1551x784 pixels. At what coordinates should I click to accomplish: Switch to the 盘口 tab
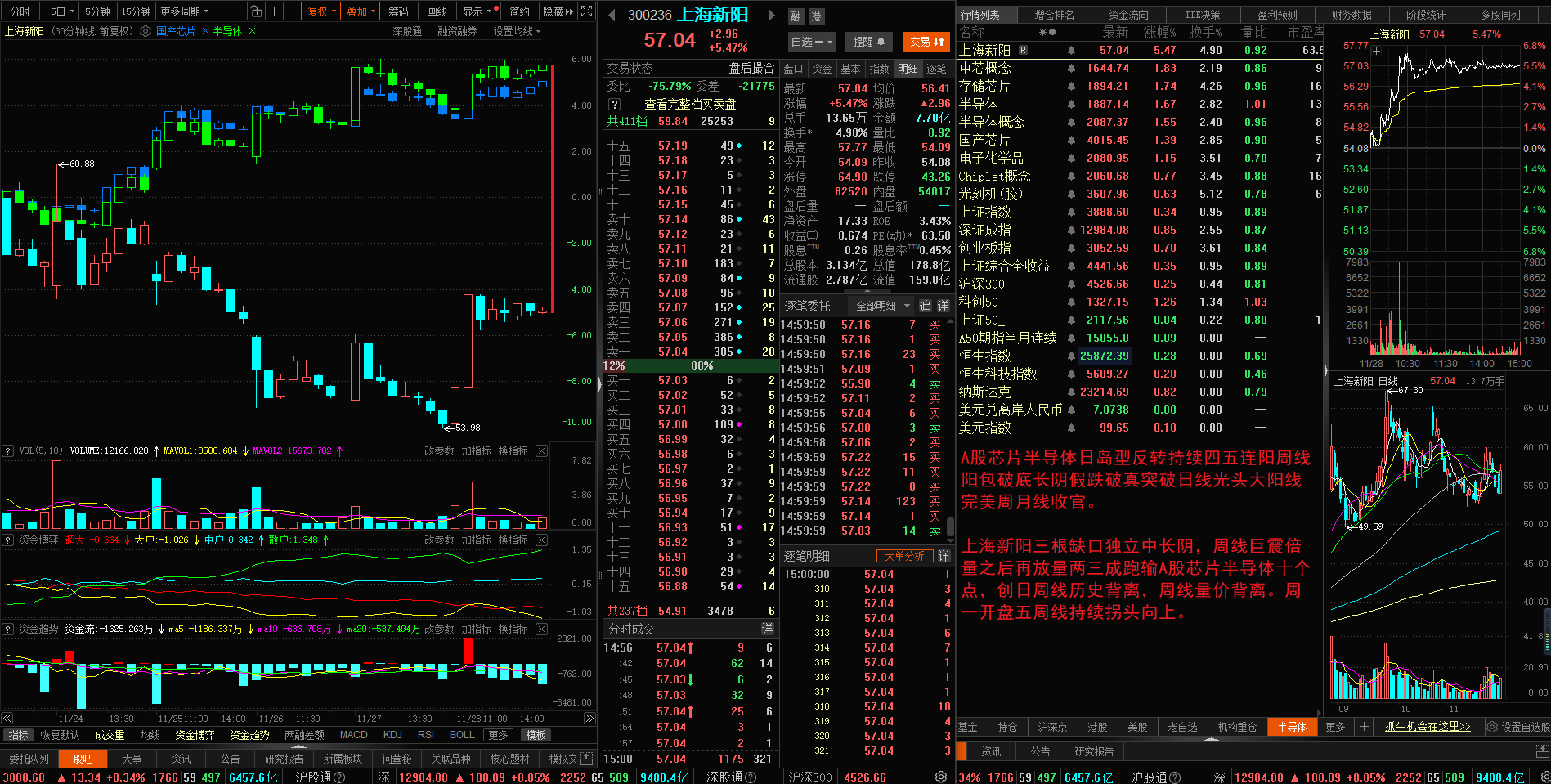(793, 69)
